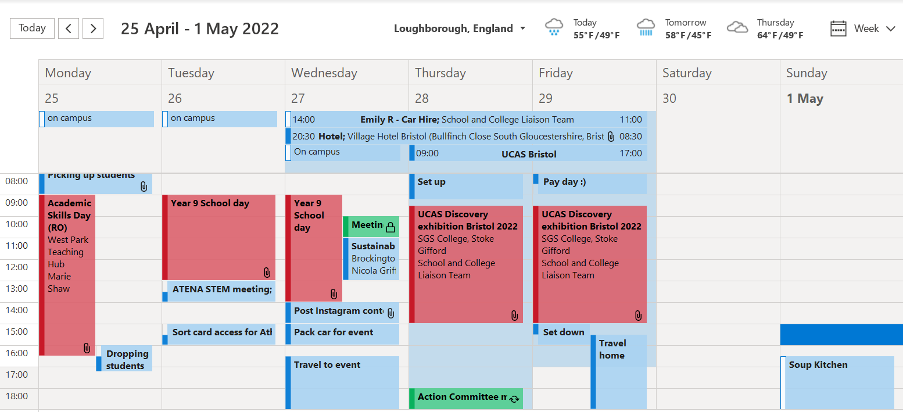Open the Week view dropdown chevron
This screenshot has height=412, width=904.
890,28
